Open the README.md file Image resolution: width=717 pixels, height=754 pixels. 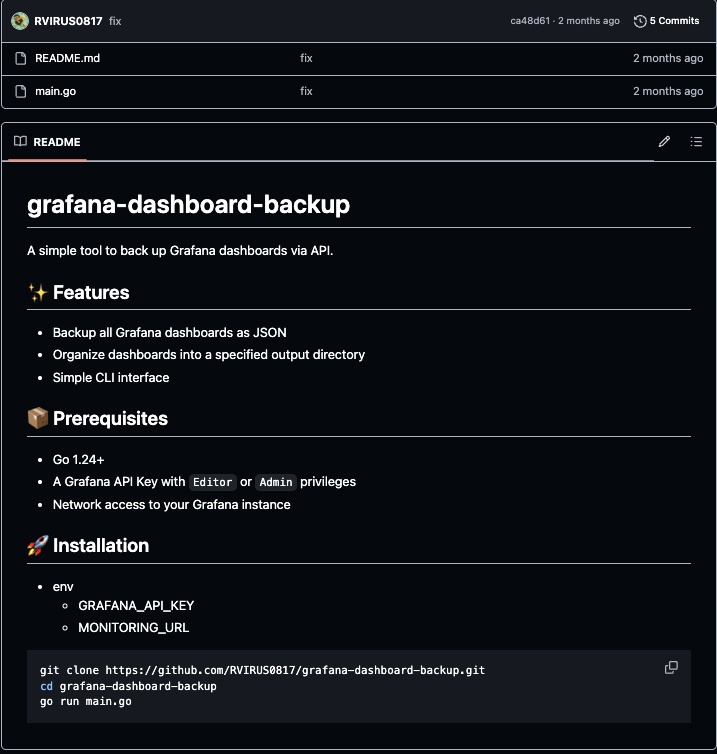click(67, 58)
